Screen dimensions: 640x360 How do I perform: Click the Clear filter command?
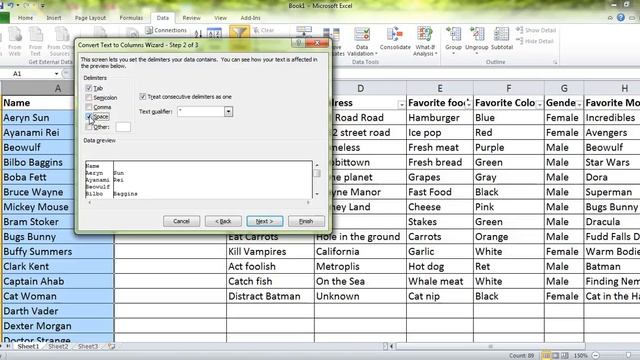tap(264, 30)
